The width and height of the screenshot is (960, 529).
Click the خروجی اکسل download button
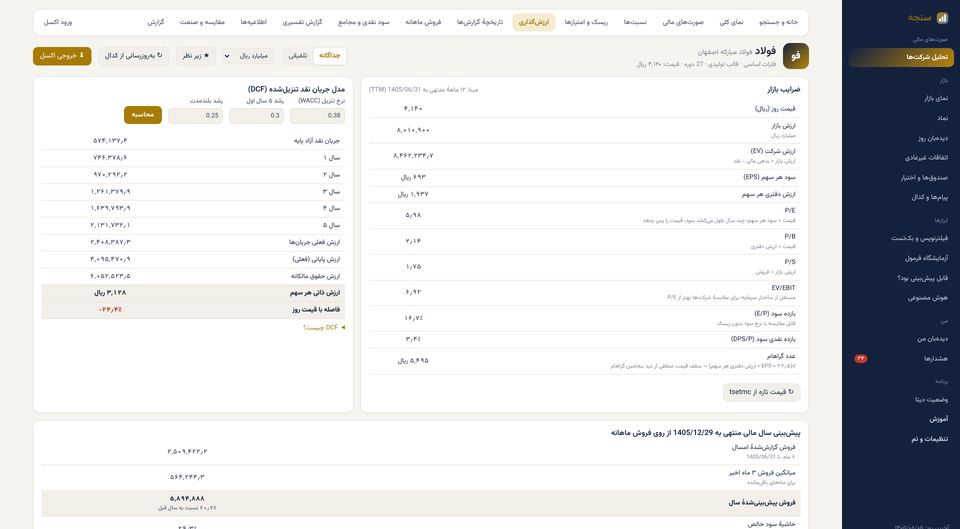click(62, 56)
